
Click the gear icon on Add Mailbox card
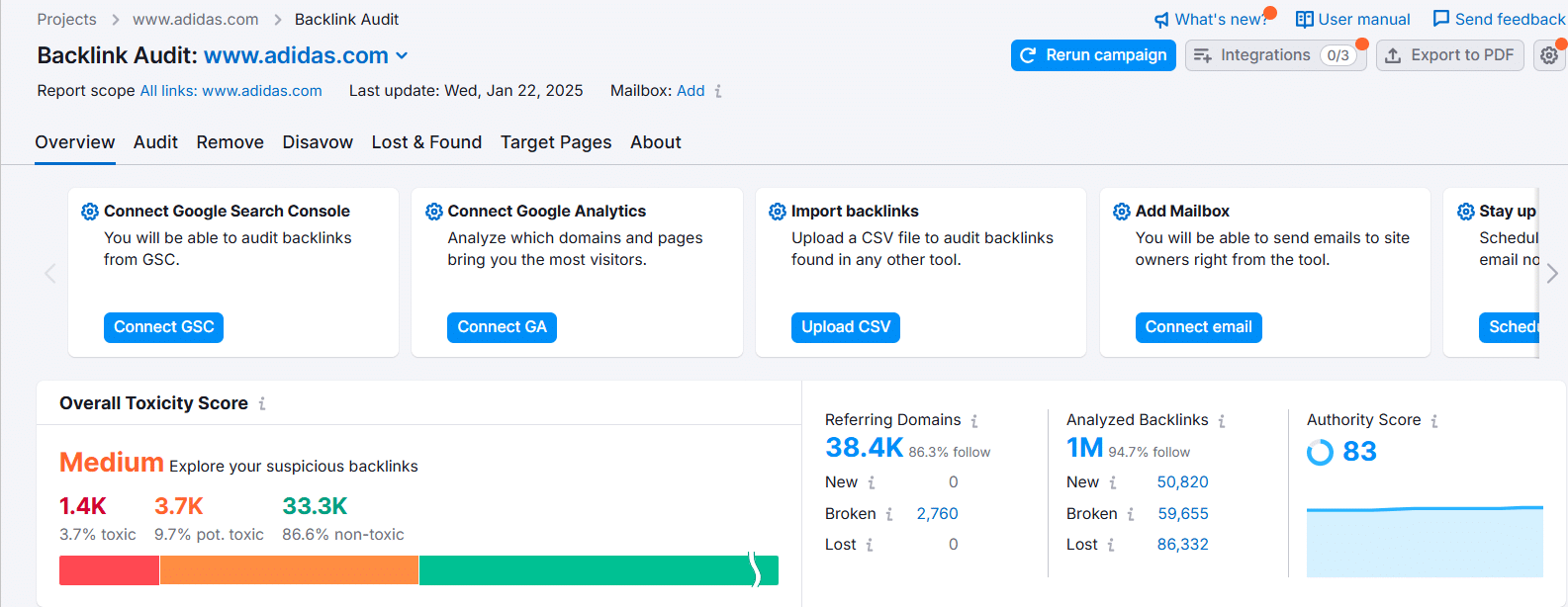point(1122,212)
